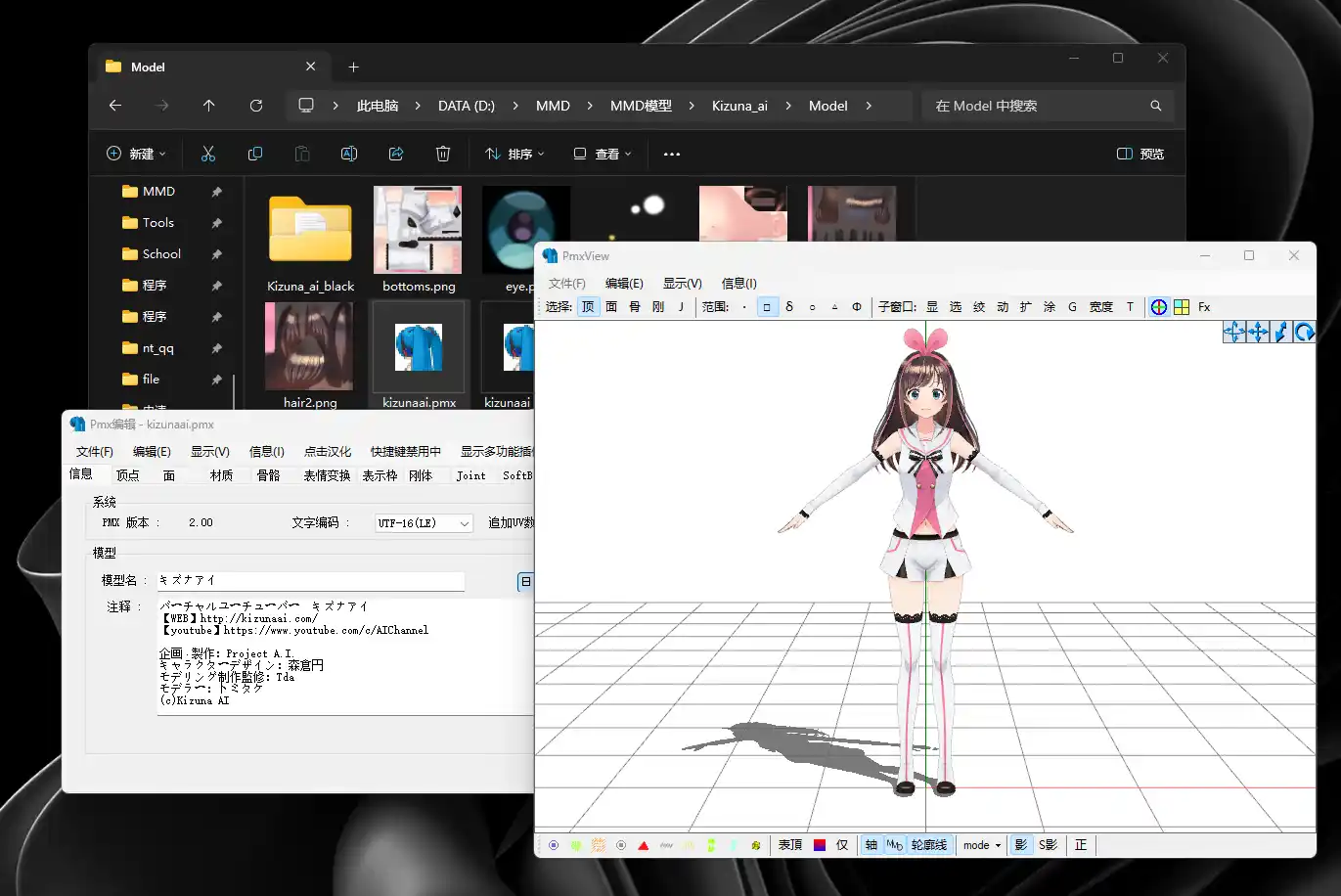Add a new Explorer tab with plus
Image resolution: width=1341 pixels, height=896 pixels.
coord(354,67)
